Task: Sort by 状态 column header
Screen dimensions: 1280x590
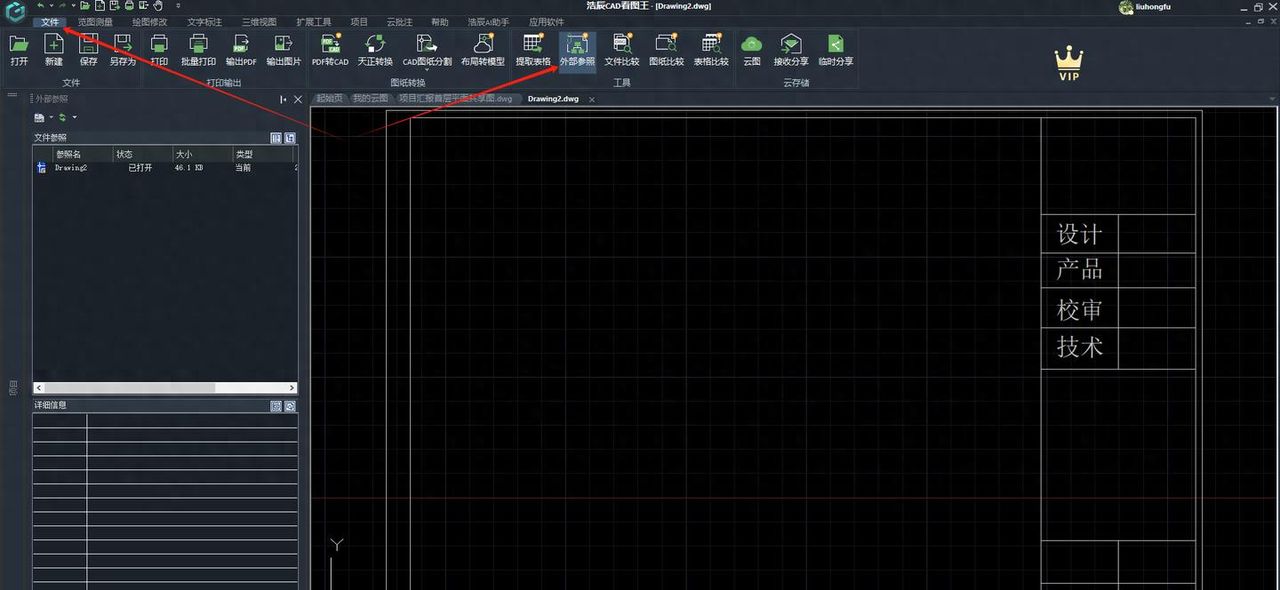Action: 143,154
